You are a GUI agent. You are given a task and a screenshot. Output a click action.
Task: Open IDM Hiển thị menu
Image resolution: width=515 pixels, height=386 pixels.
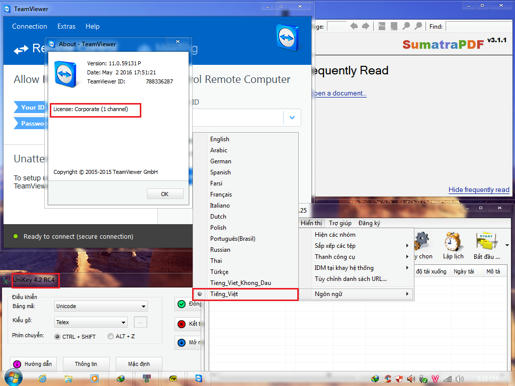[311, 223]
